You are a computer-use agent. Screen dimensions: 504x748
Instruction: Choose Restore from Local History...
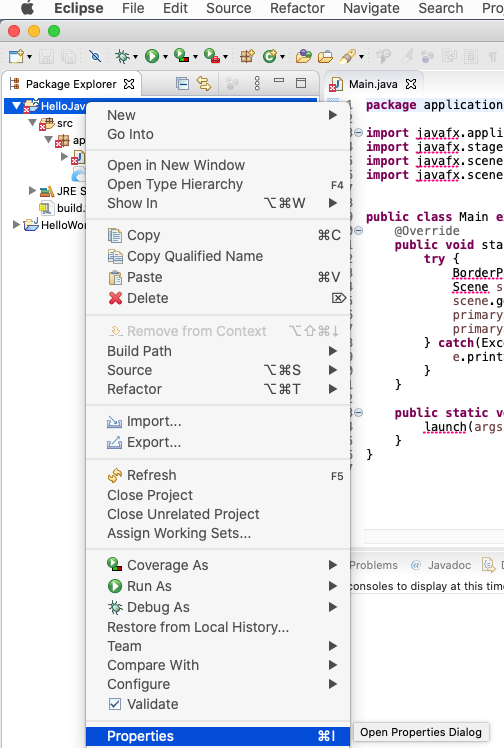[217, 627]
